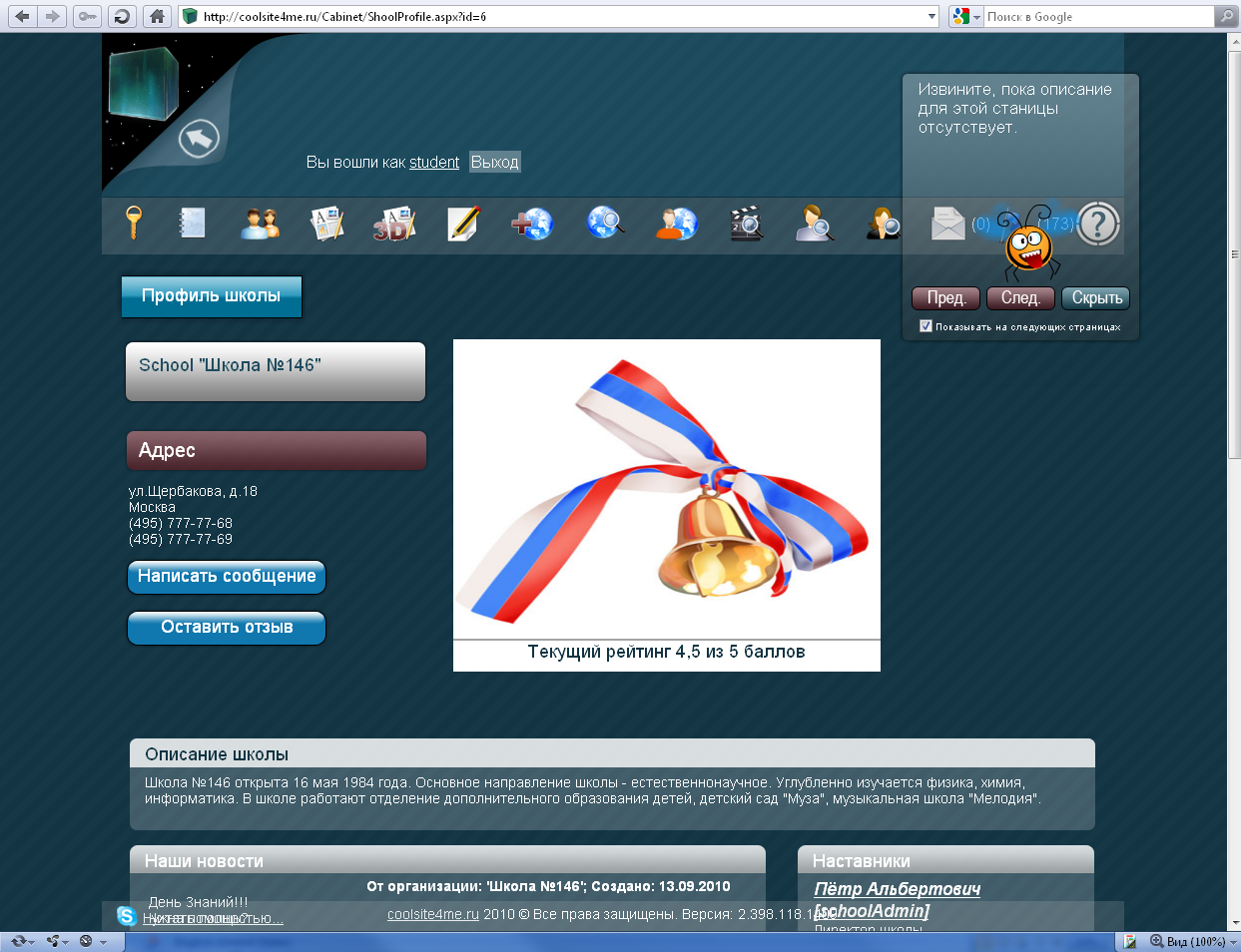Select the key authorization toolbar icon
This screenshot has width=1241, height=952.
click(135, 225)
